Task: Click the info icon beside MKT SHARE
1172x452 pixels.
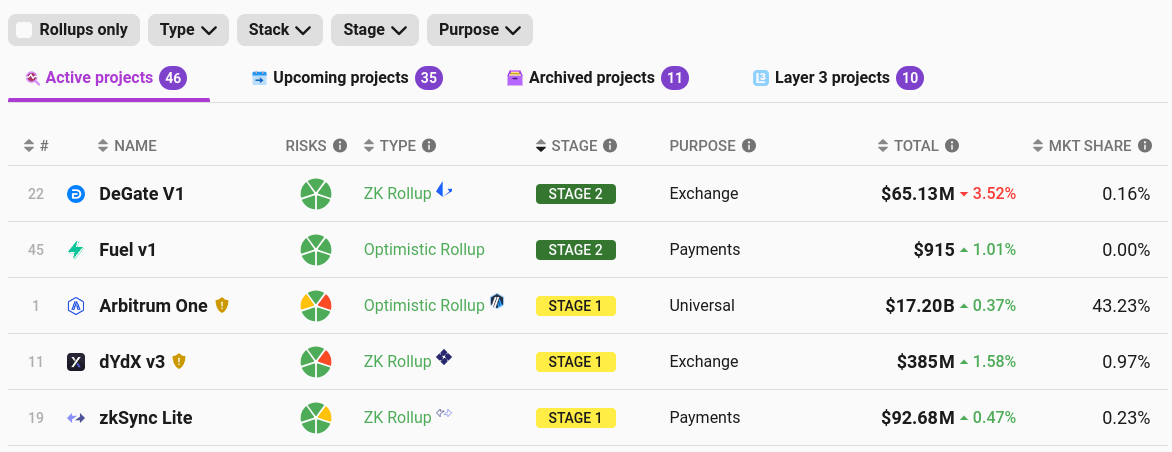Action: tap(1145, 146)
